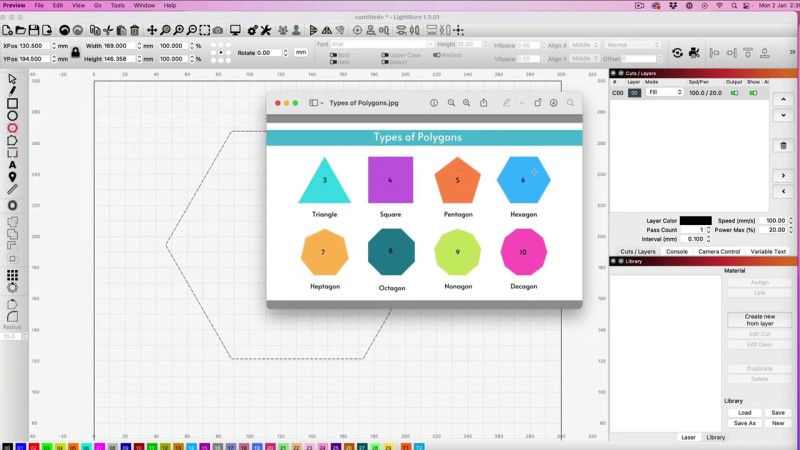Click the Load button in Library

(x=745, y=412)
